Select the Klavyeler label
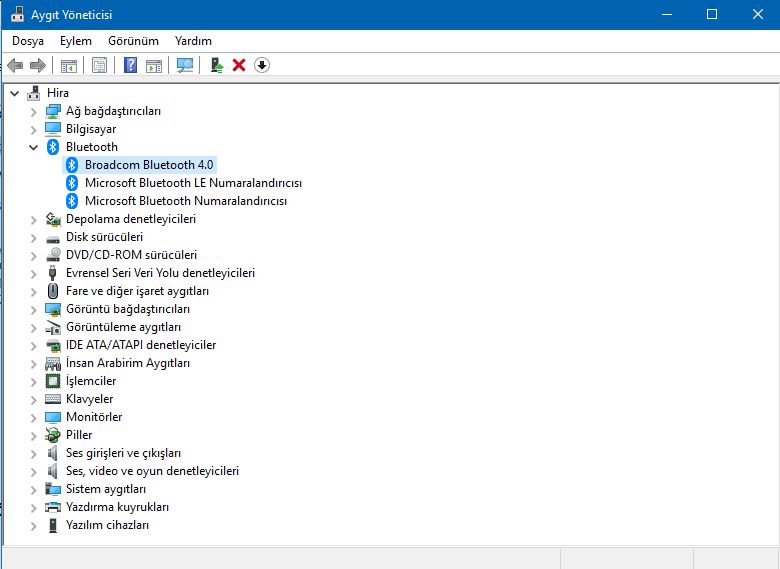 90,399
